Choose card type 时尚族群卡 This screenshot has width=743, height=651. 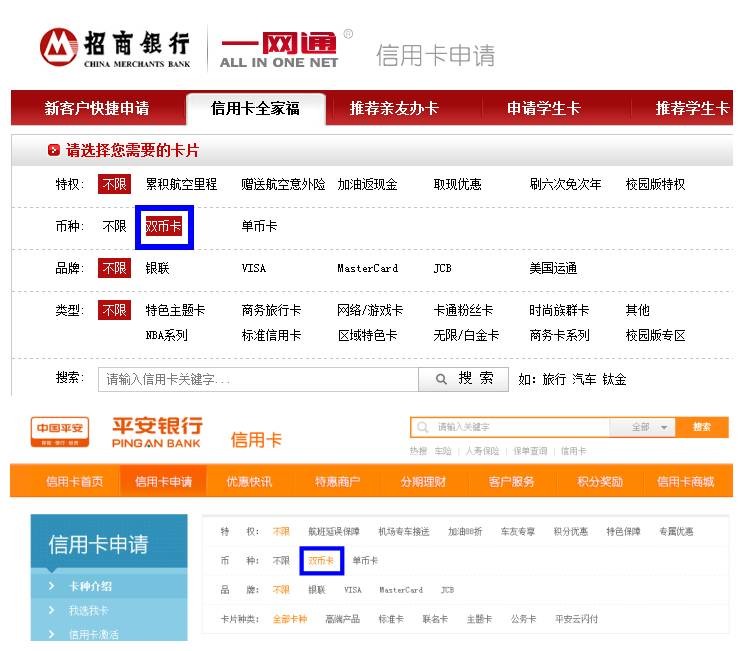(x=559, y=310)
